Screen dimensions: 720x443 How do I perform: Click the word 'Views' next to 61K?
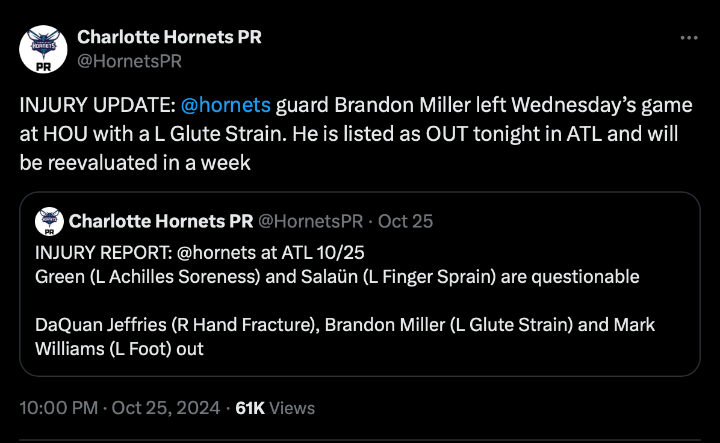pyautogui.click(x=293, y=408)
